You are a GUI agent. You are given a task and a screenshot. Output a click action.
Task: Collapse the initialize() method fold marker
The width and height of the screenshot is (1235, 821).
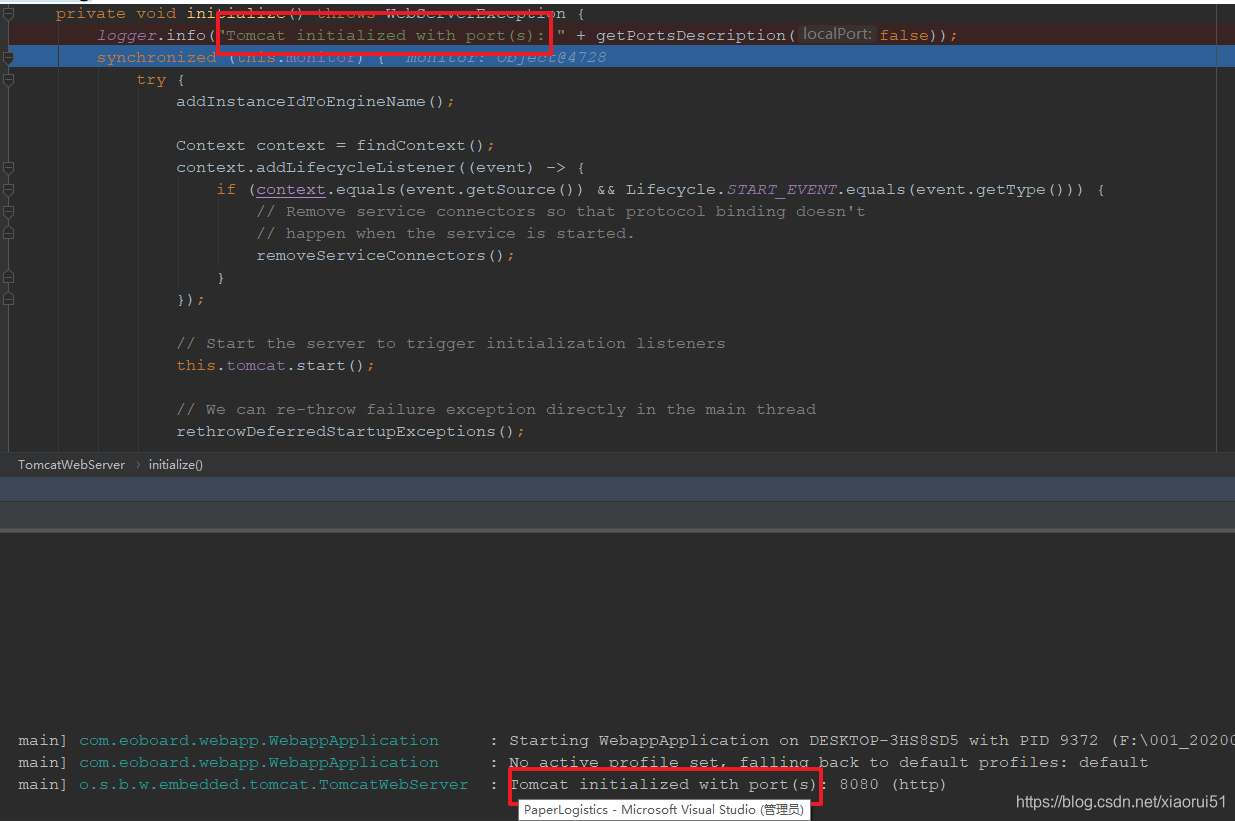pos(8,14)
